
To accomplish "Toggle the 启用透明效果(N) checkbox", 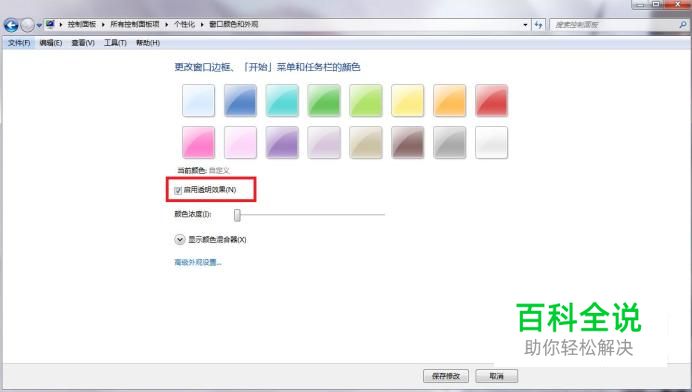I will click(178, 190).
